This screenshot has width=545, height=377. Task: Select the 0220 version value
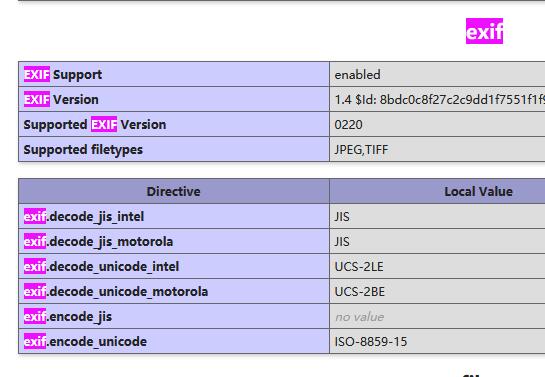(348, 125)
